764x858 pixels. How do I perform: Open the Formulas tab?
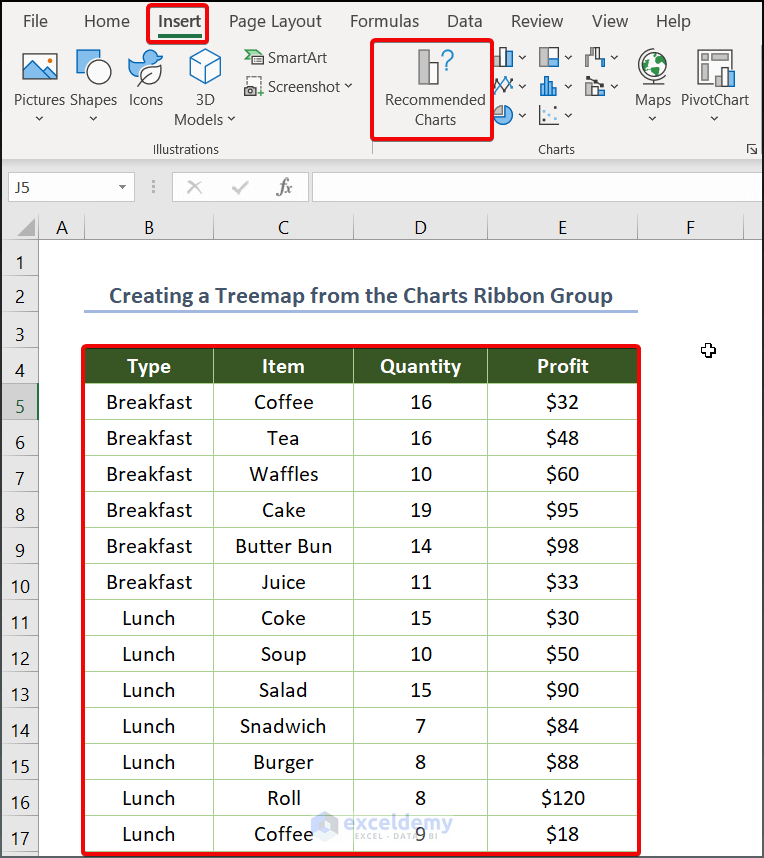384,21
